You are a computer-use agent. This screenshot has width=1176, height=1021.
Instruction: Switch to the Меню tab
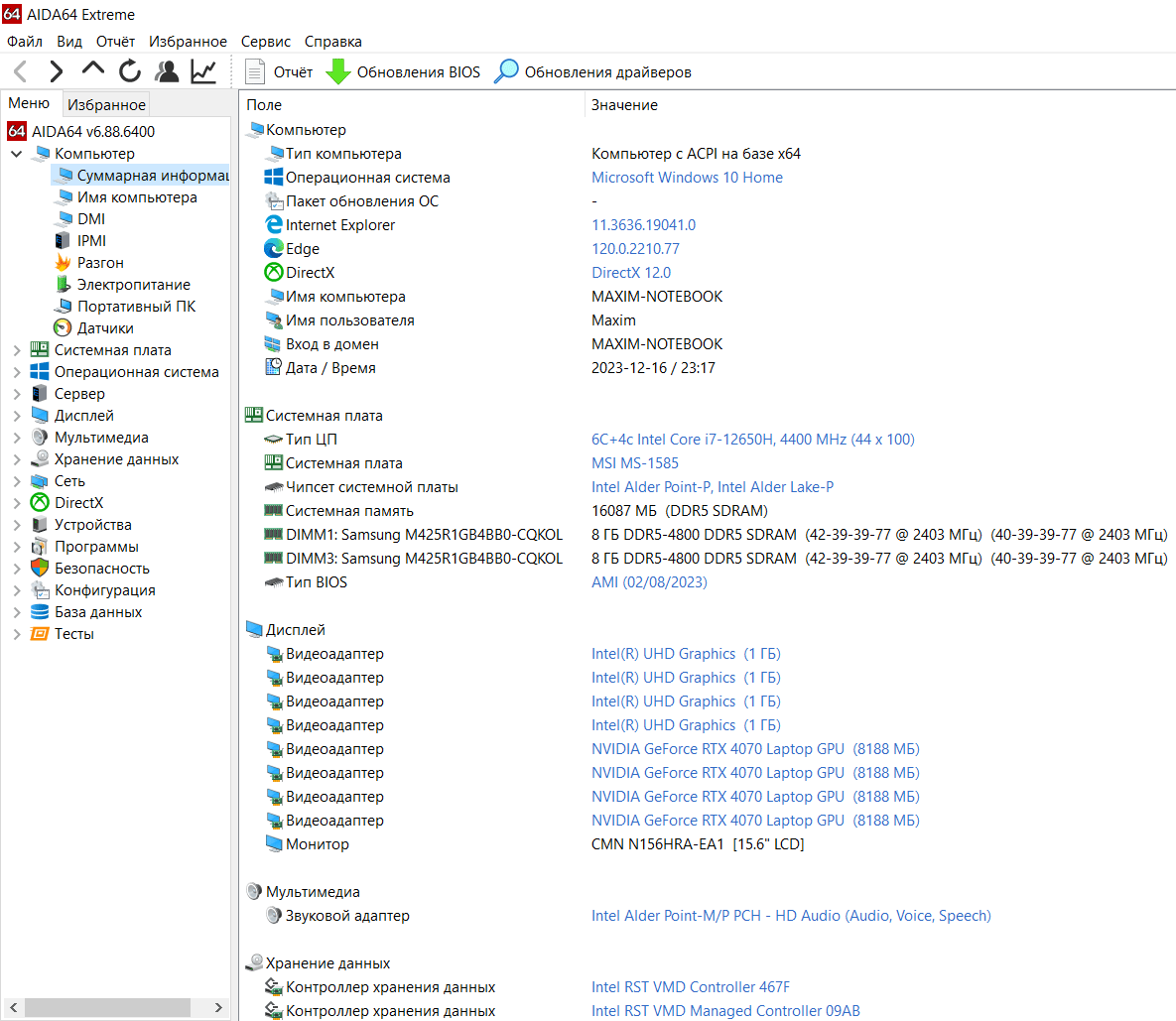(29, 103)
